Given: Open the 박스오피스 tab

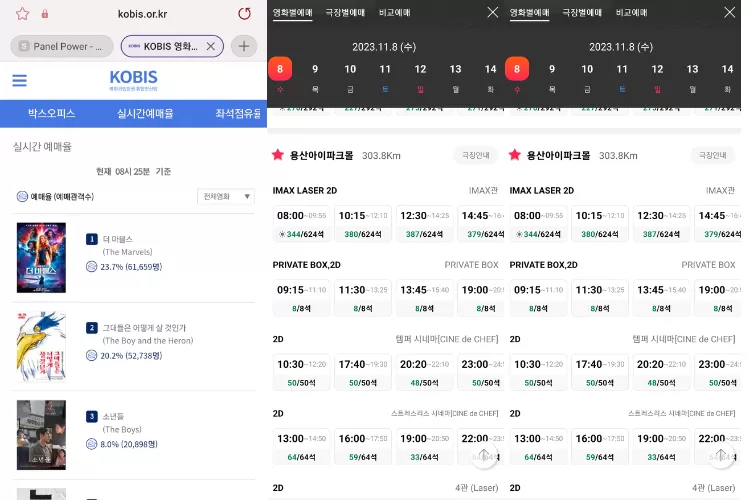Looking at the screenshot, I should pos(51,114).
